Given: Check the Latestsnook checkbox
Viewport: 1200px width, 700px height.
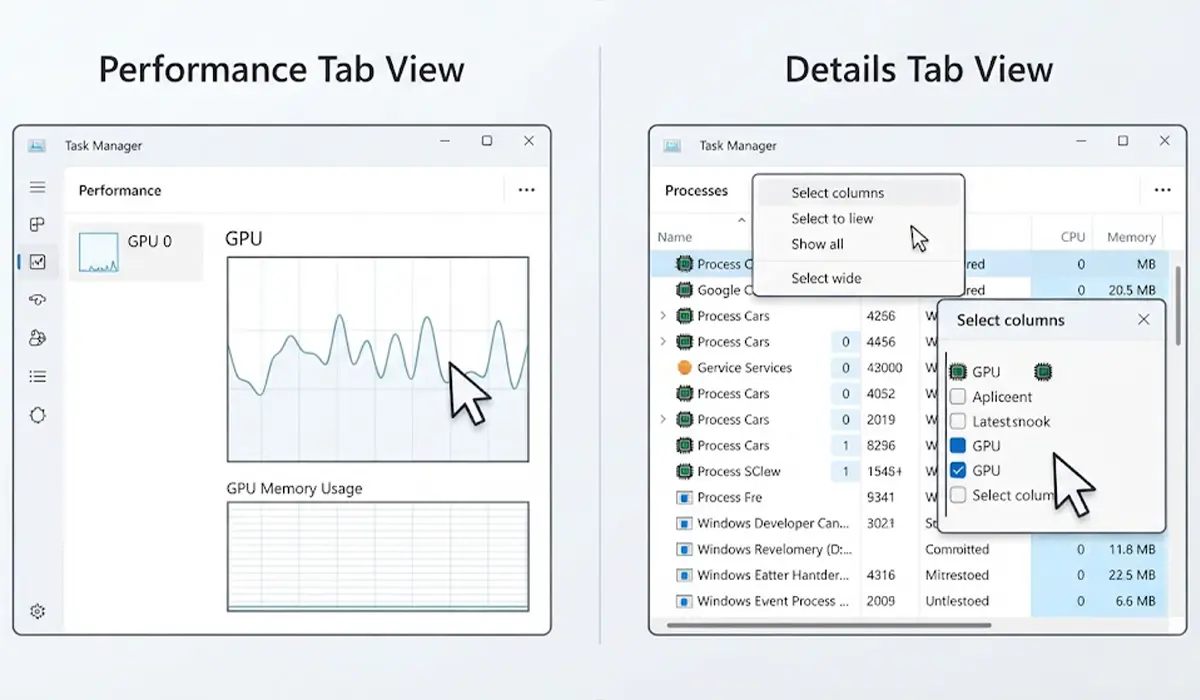Looking at the screenshot, I should point(958,421).
